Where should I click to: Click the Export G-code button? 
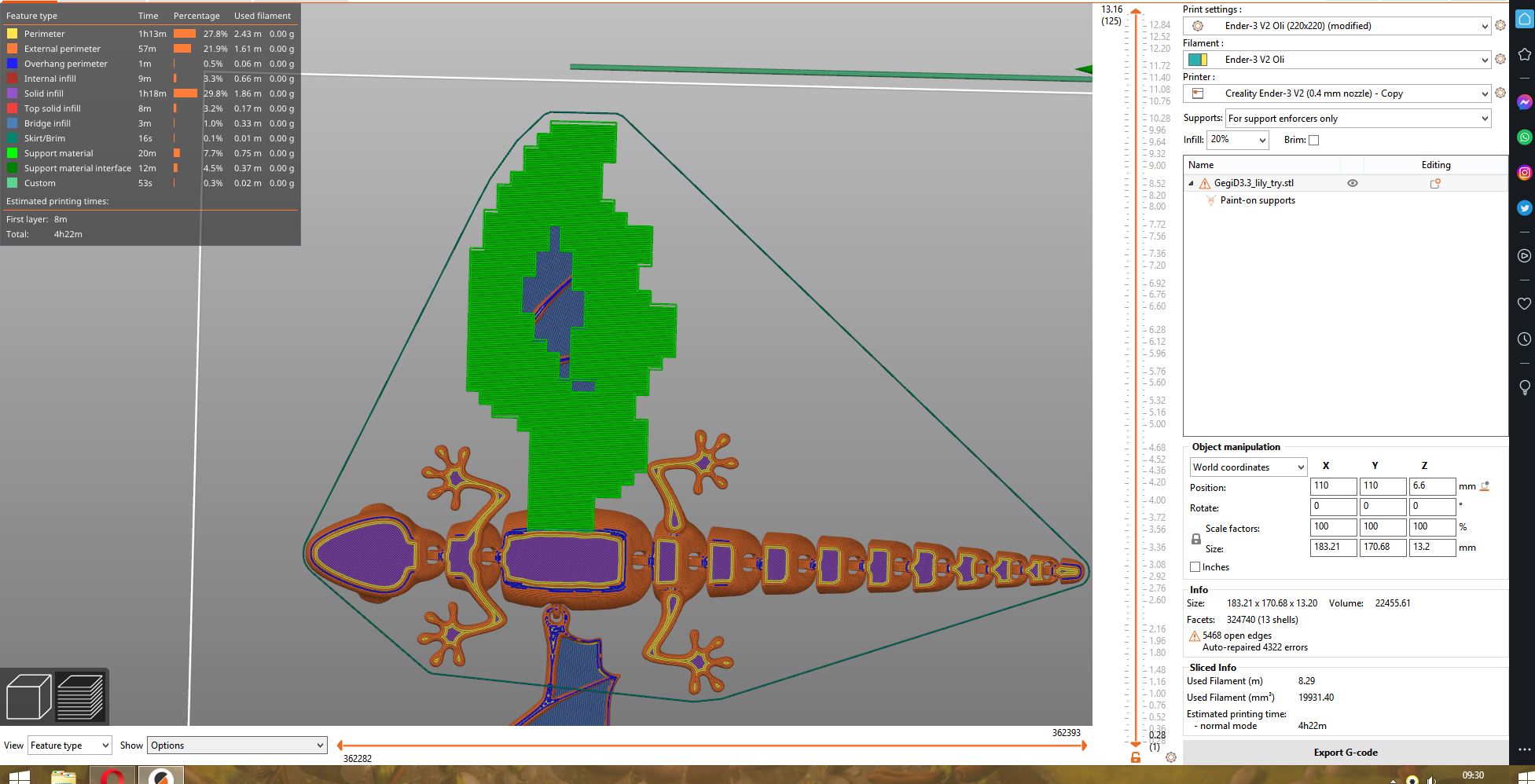(x=1345, y=752)
